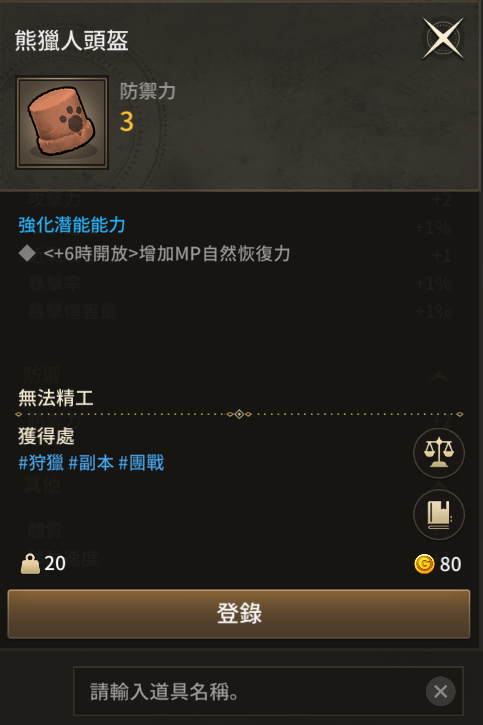Click the weight bag icon
Viewport: 483px width, 725px height.
pos(30,564)
